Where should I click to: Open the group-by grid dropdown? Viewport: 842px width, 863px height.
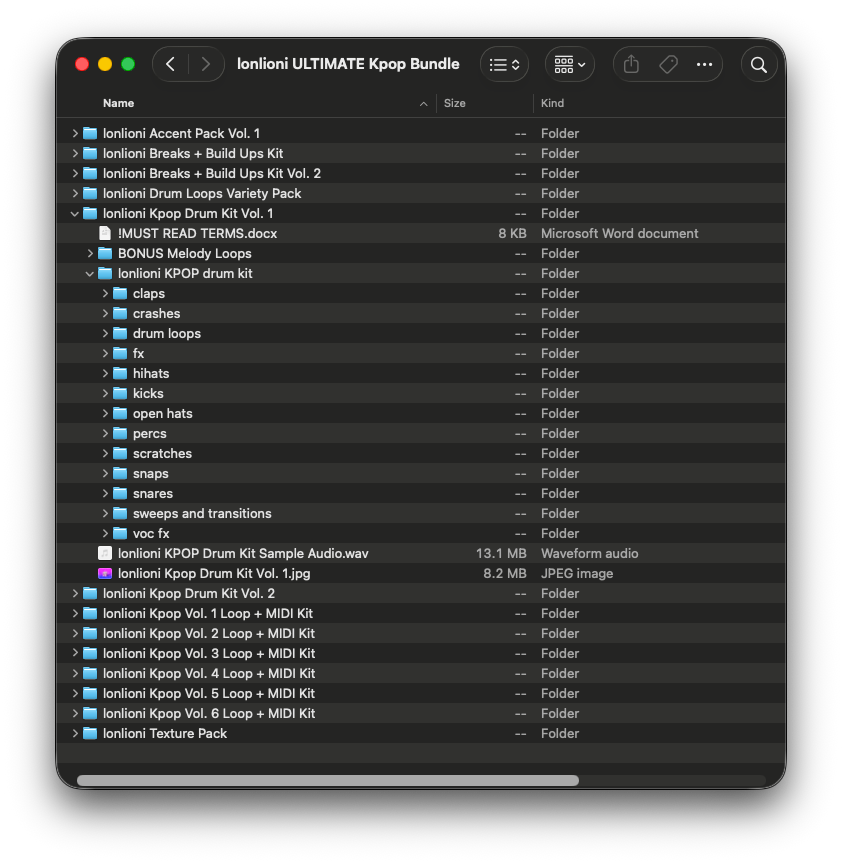pos(569,65)
